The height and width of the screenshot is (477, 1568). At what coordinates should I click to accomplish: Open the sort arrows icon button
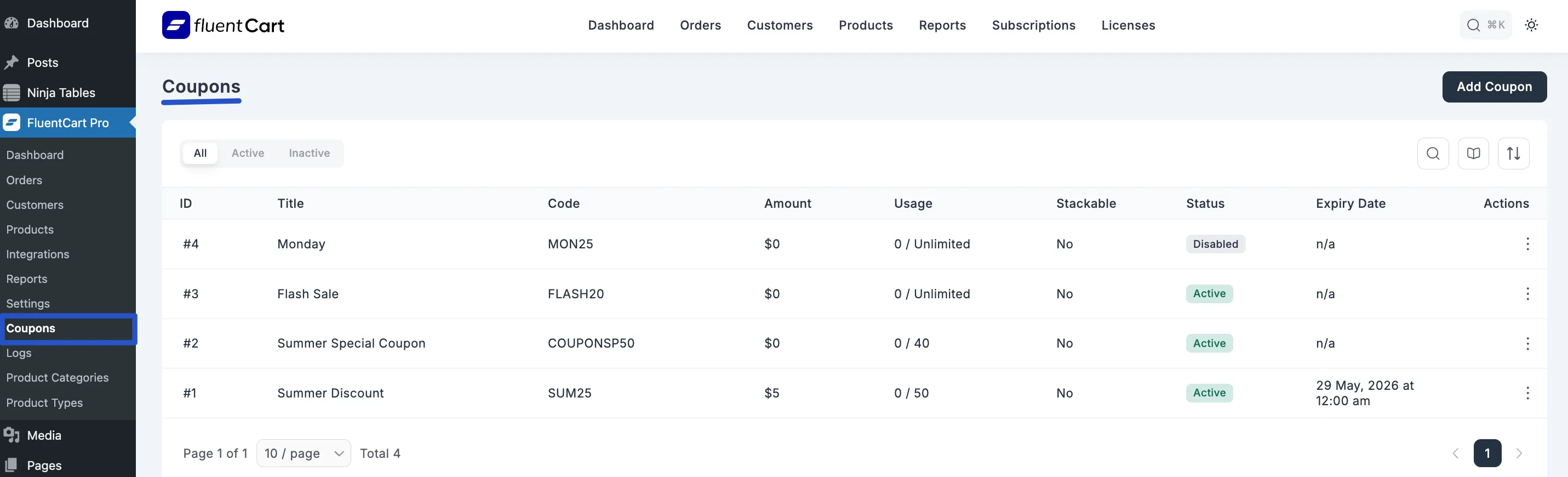[x=1513, y=154]
